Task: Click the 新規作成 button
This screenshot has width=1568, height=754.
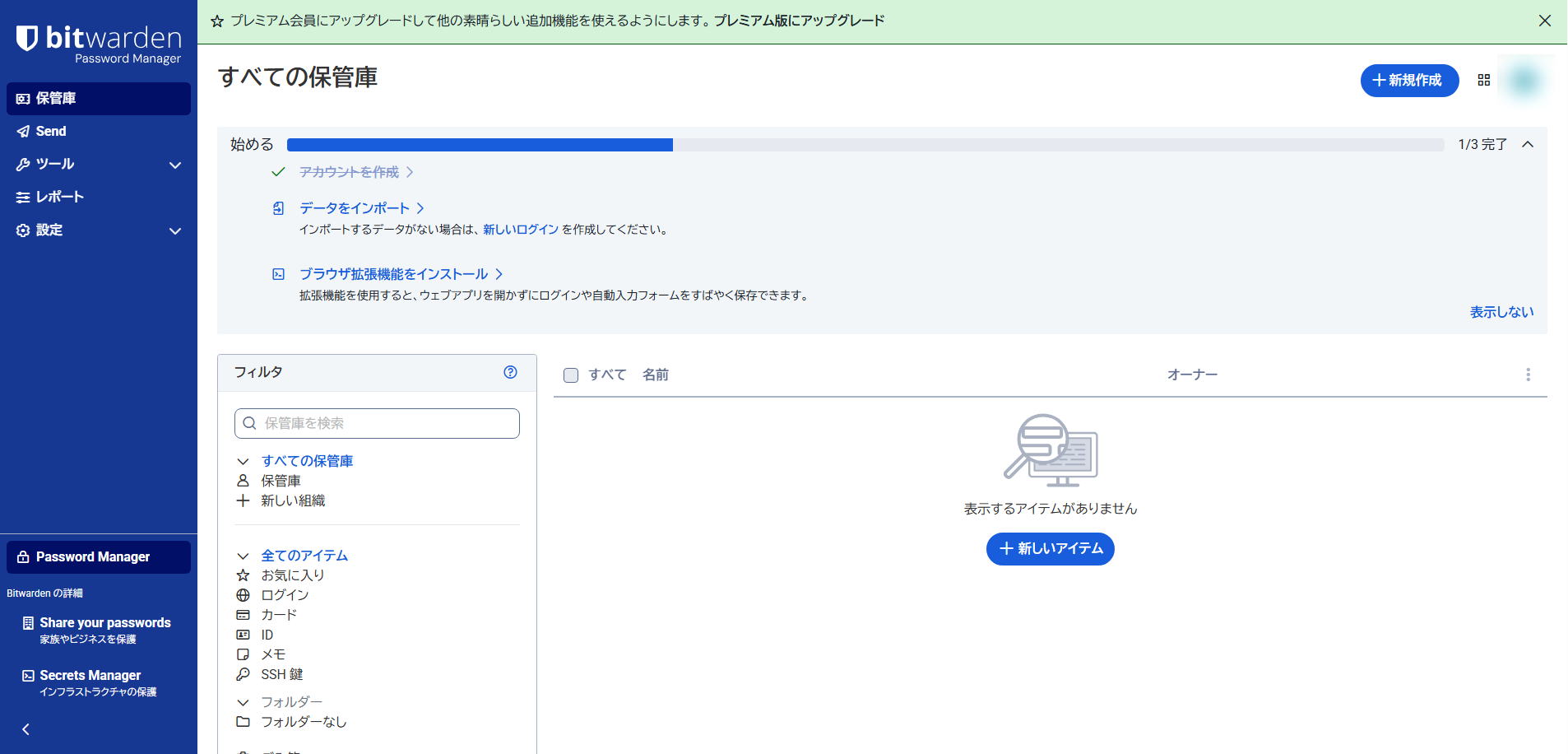Action: pos(1408,80)
